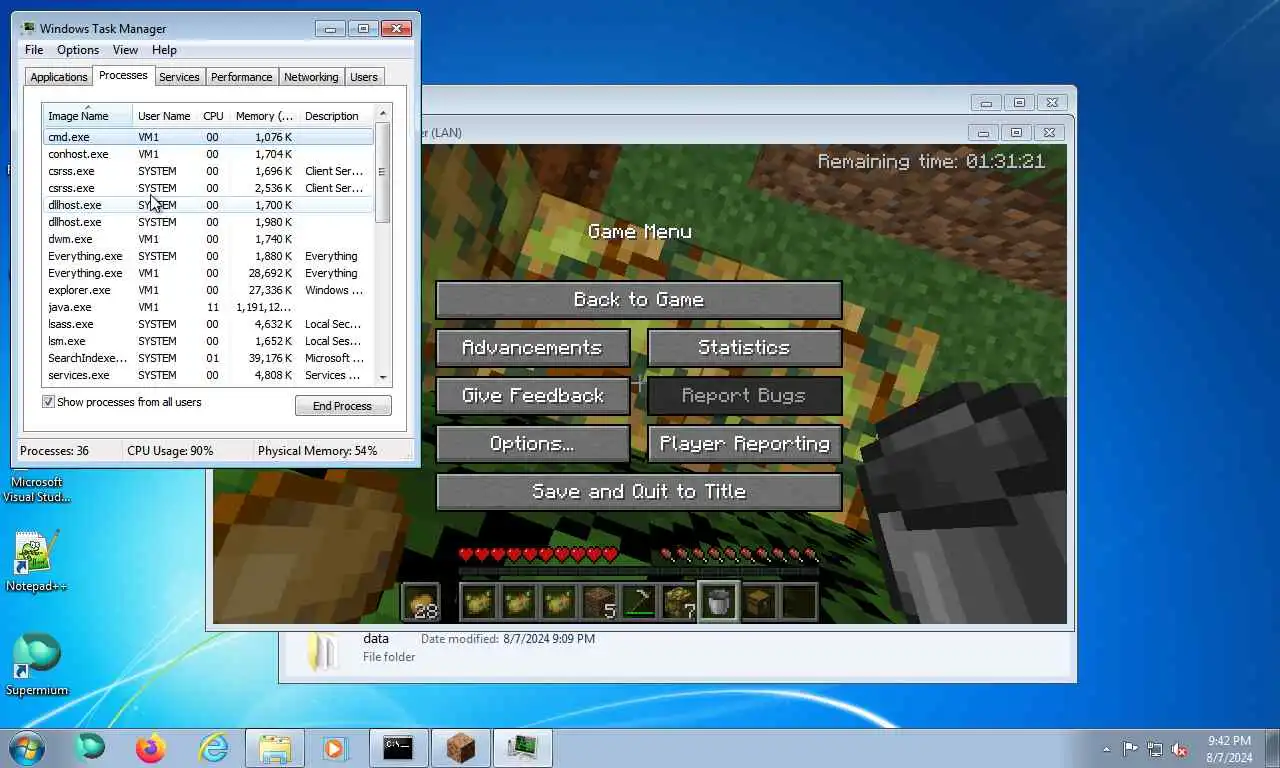Click Give Feedback button
Image resolution: width=1280 pixels, height=768 pixels.
533,395
